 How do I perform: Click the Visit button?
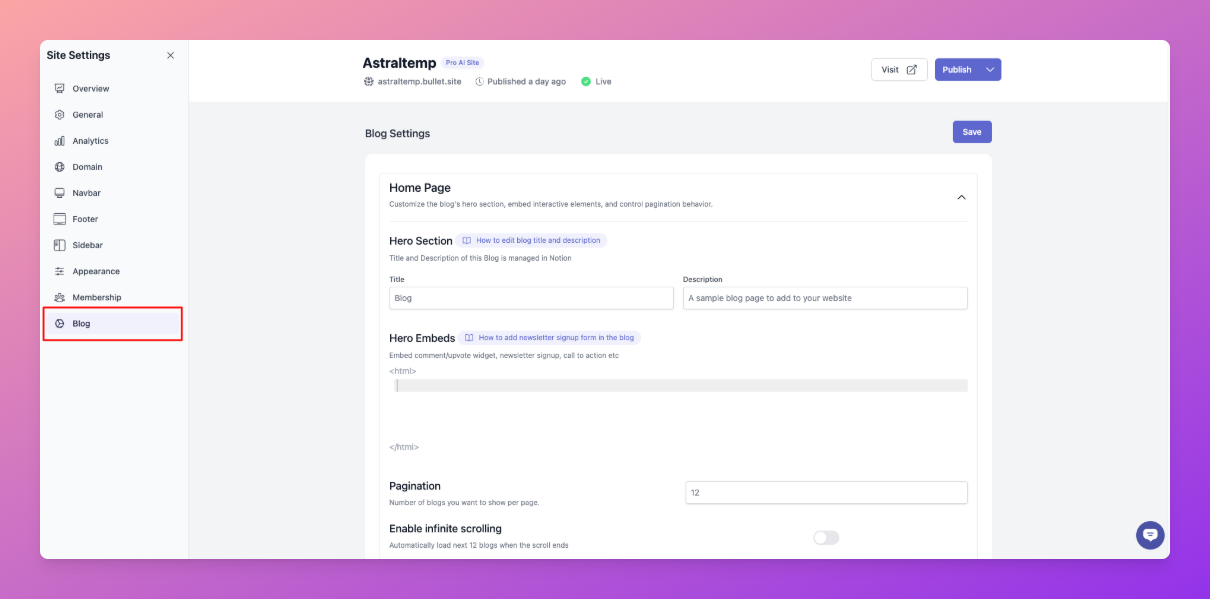tap(899, 69)
